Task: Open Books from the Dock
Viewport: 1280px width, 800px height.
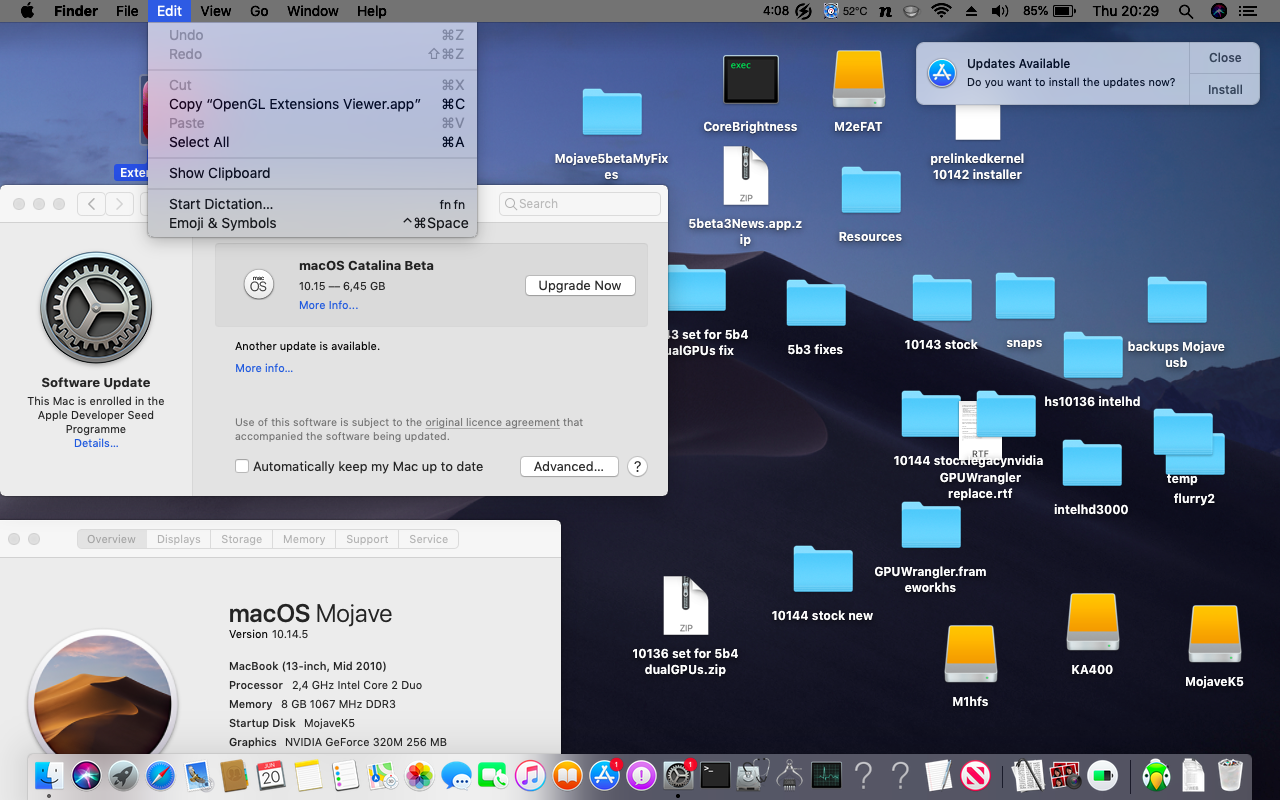Action: point(567,775)
